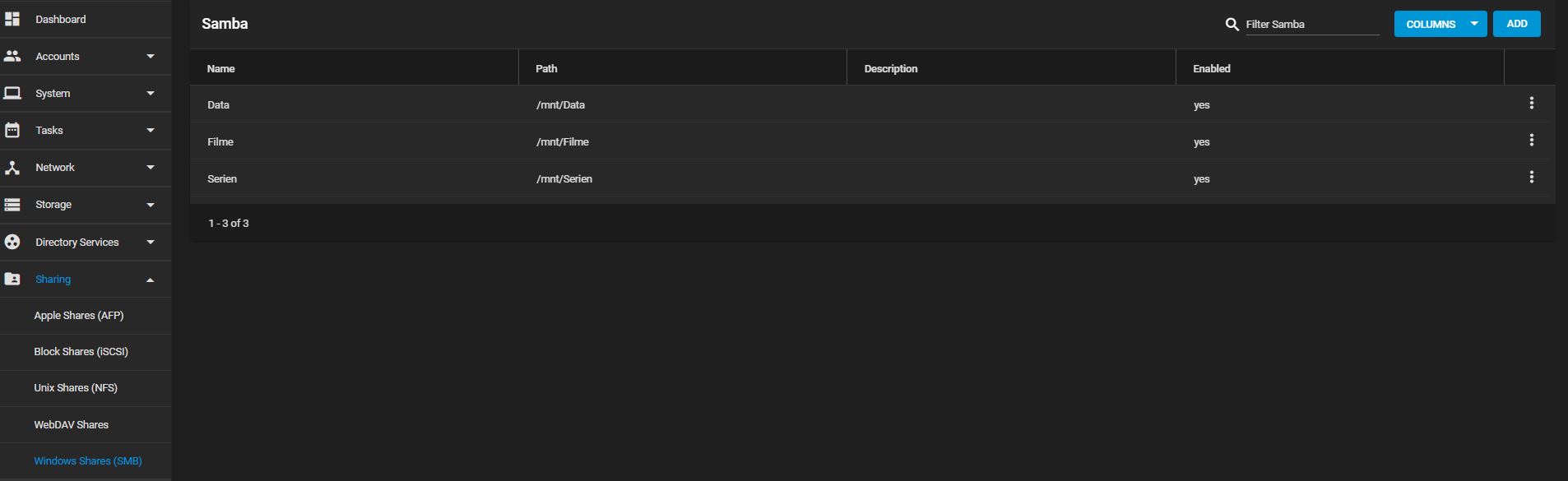Open WebDAV Shares

(72, 425)
